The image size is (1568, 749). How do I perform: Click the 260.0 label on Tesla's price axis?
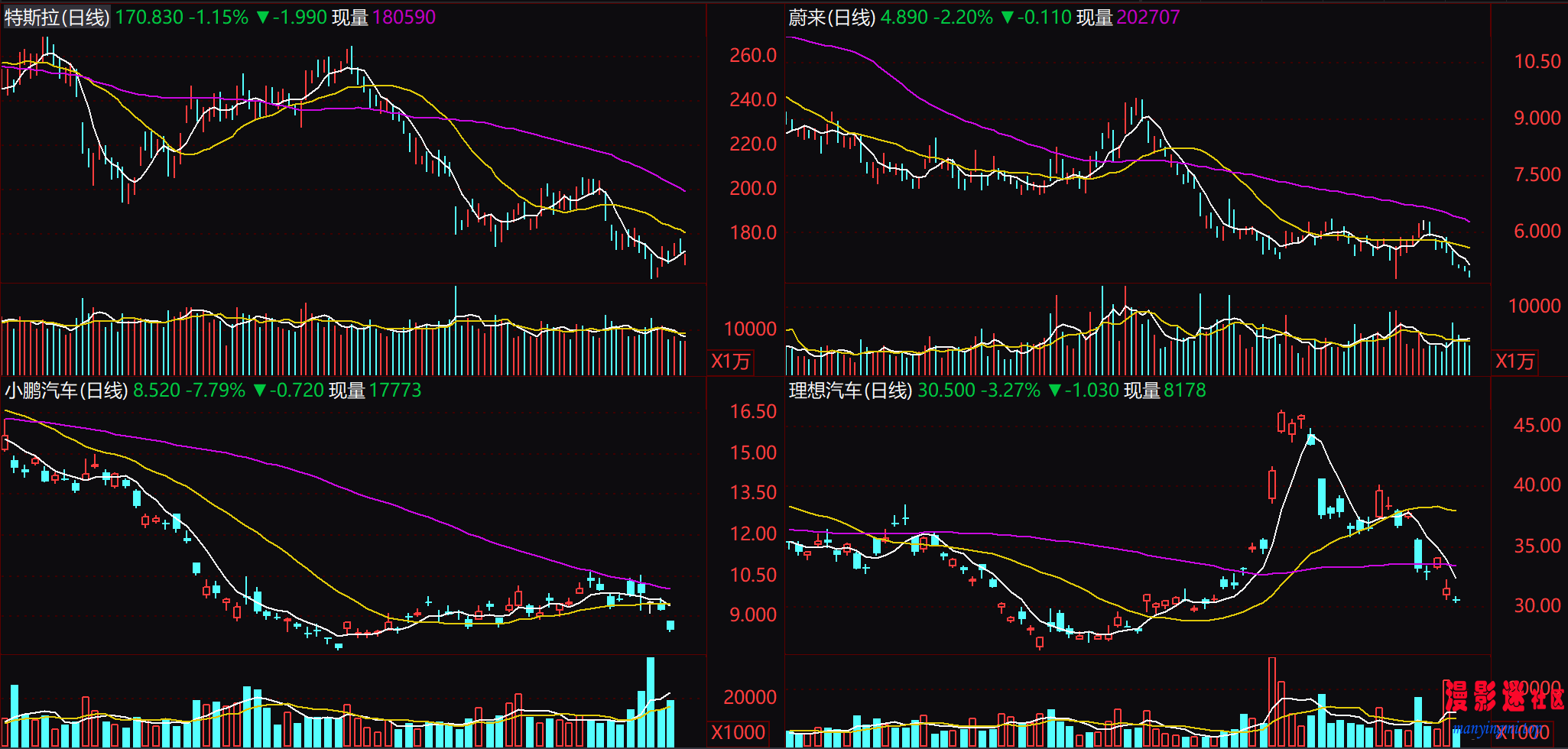pyautogui.click(x=753, y=56)
